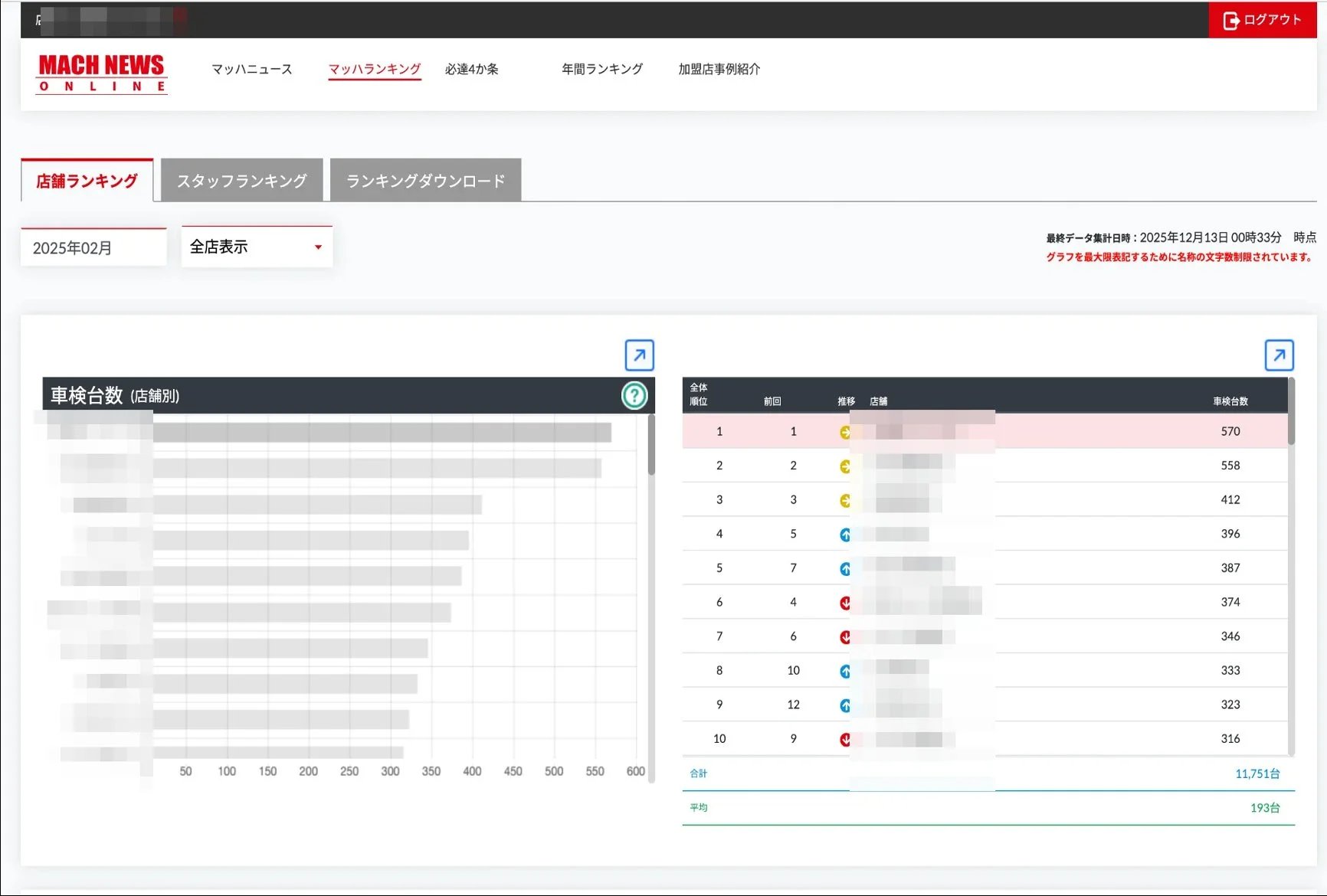Image resolution: width=1327 pixels, height=896 pixels.
Task: Click the 加盟店事例紹介 link
Action: click(x=719, y=69)
